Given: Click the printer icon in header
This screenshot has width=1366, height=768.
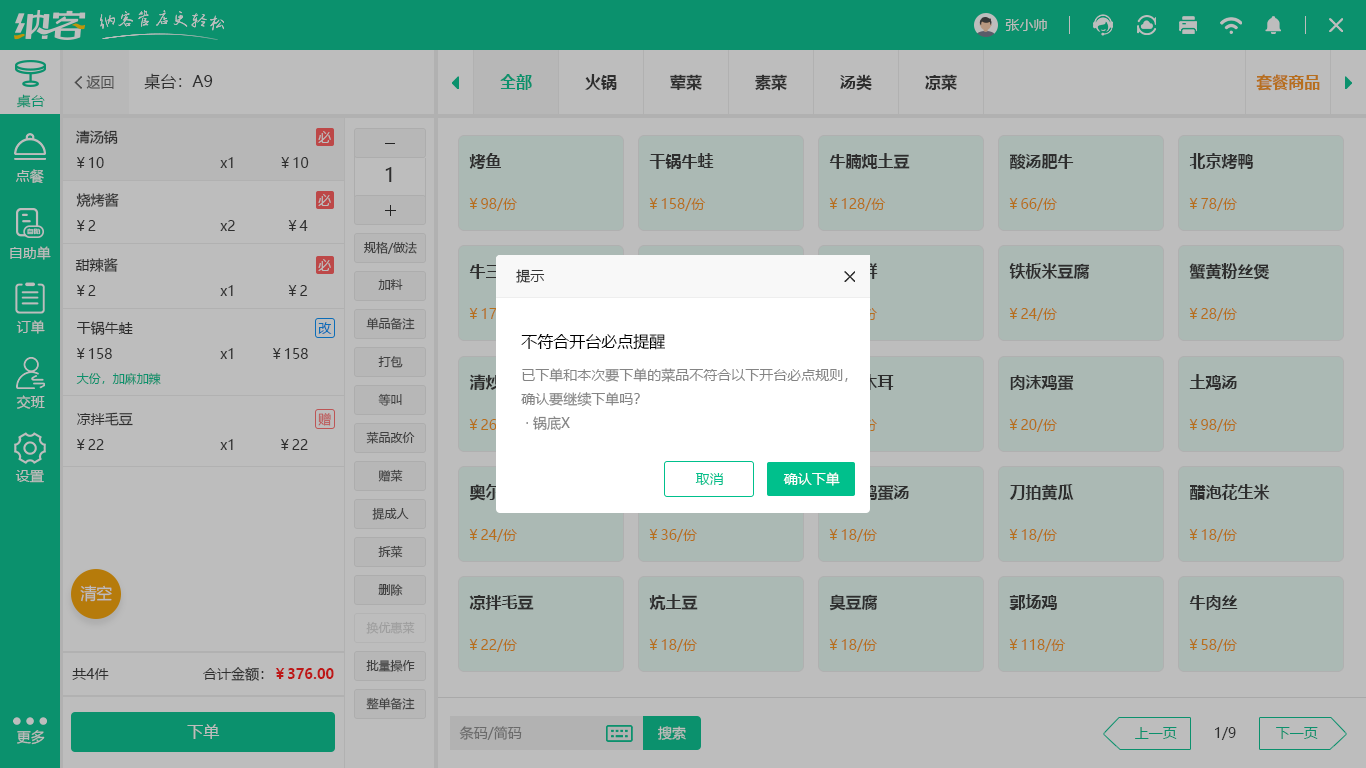Looking at the screenshot, I should point(1188,25).
